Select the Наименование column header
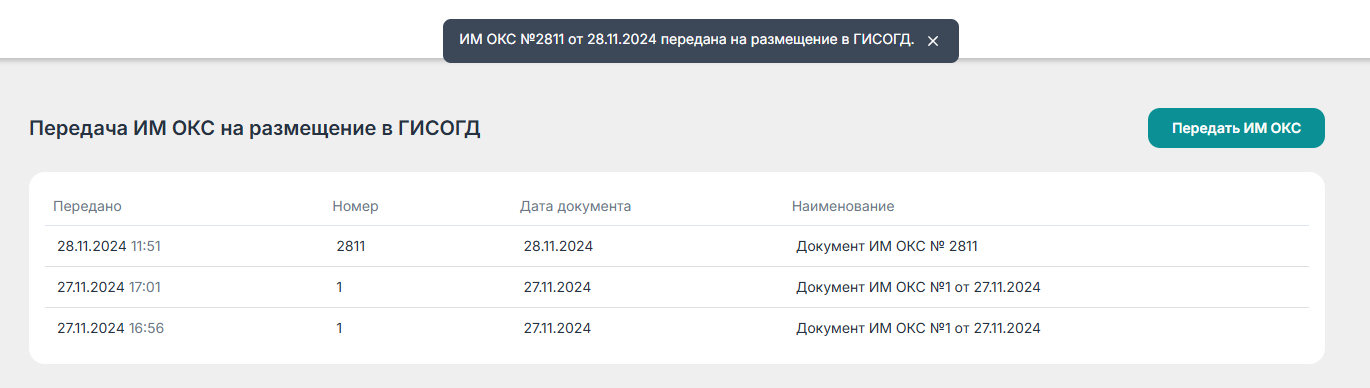1370x388 pixels. coord(843,206)
